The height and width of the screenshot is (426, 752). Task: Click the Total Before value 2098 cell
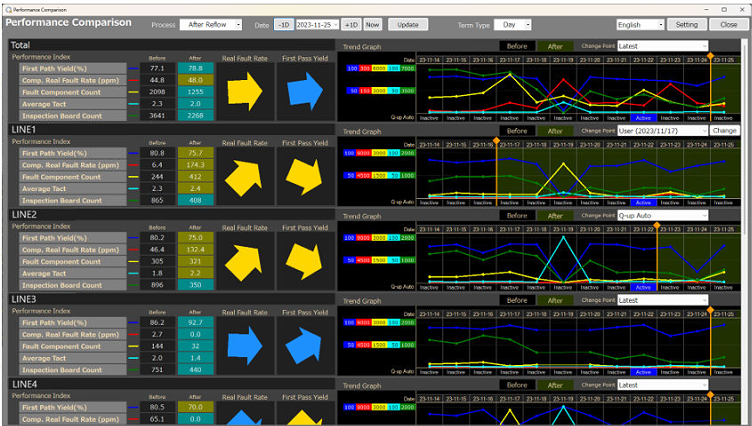[157, 92]
